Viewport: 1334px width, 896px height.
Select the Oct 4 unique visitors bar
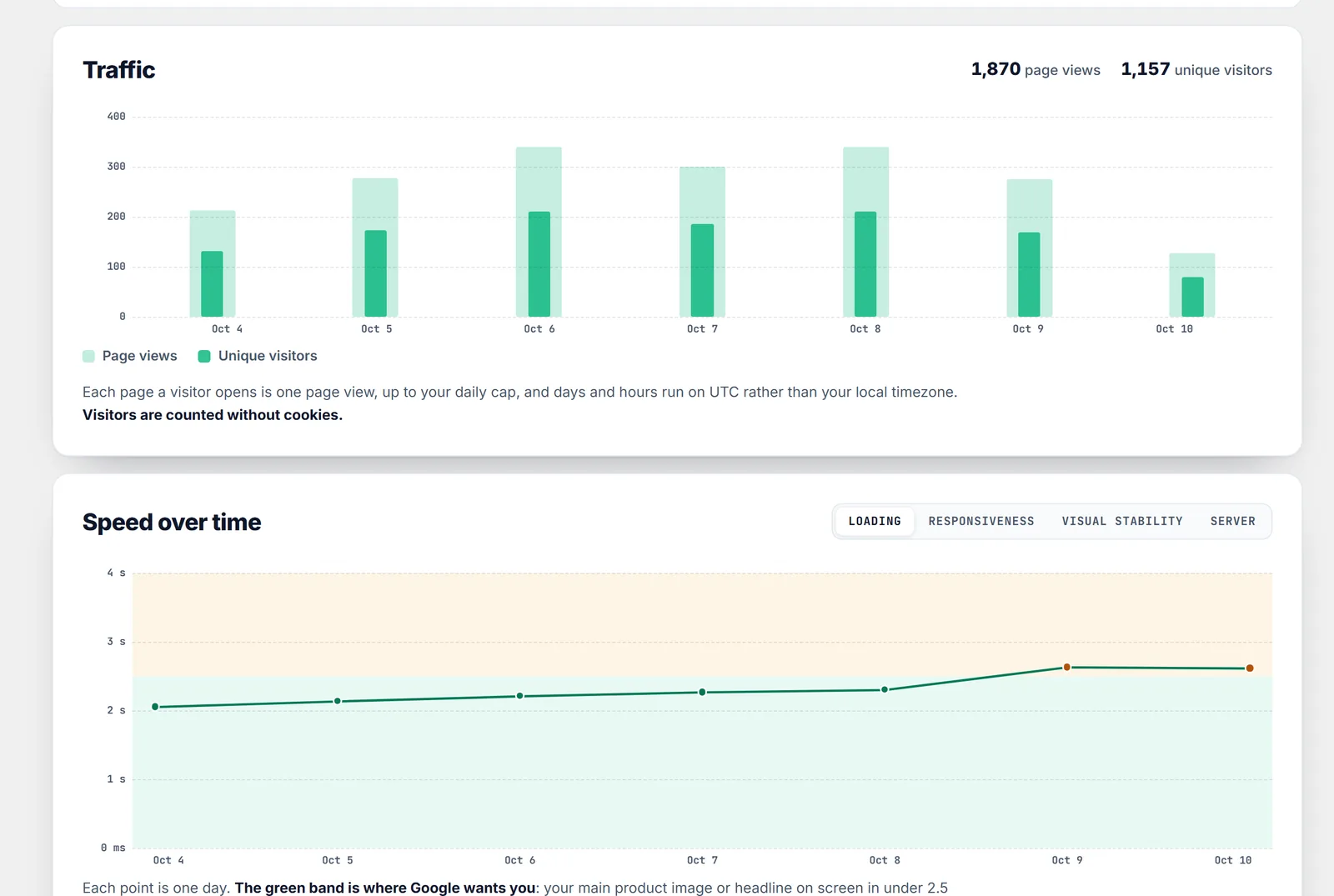[x=213, y=284]
